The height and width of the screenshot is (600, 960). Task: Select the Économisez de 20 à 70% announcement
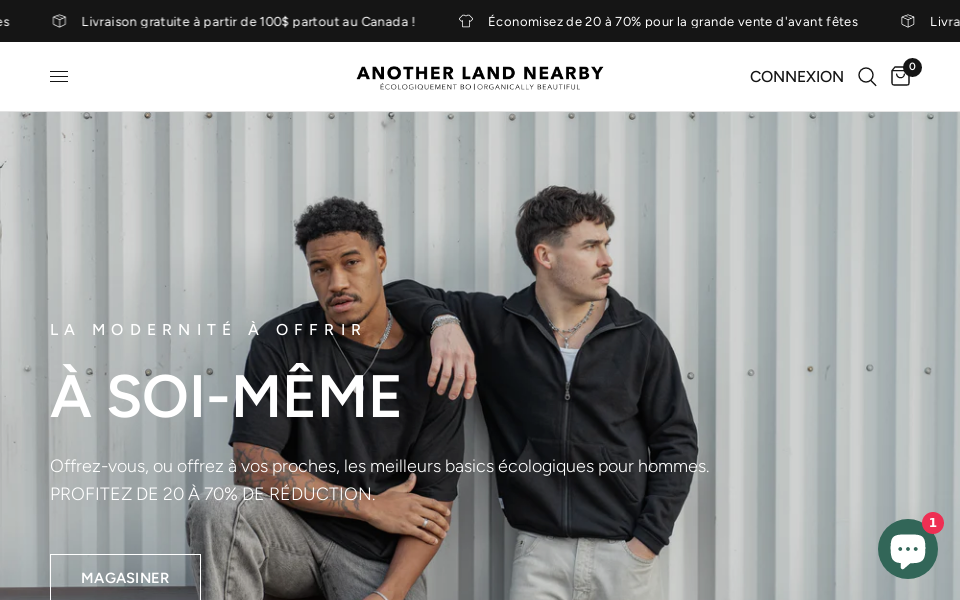tap(673, 21)
